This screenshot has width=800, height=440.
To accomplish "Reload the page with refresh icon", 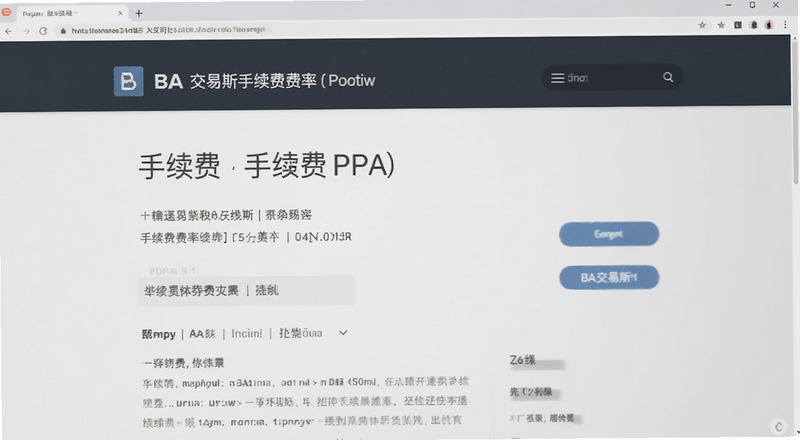I will point(43,31).
